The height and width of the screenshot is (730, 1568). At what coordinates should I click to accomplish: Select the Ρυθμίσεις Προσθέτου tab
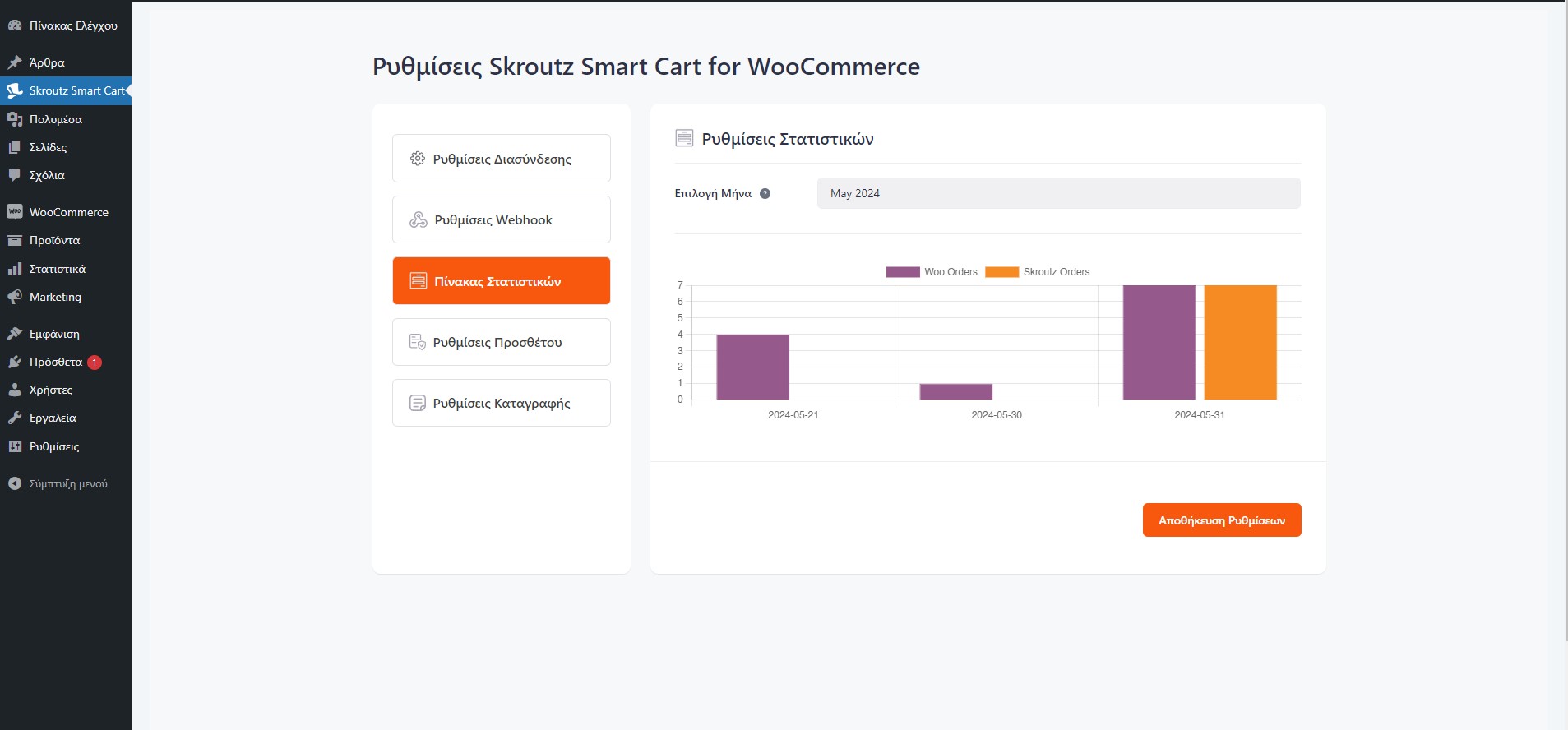[501, 342]
